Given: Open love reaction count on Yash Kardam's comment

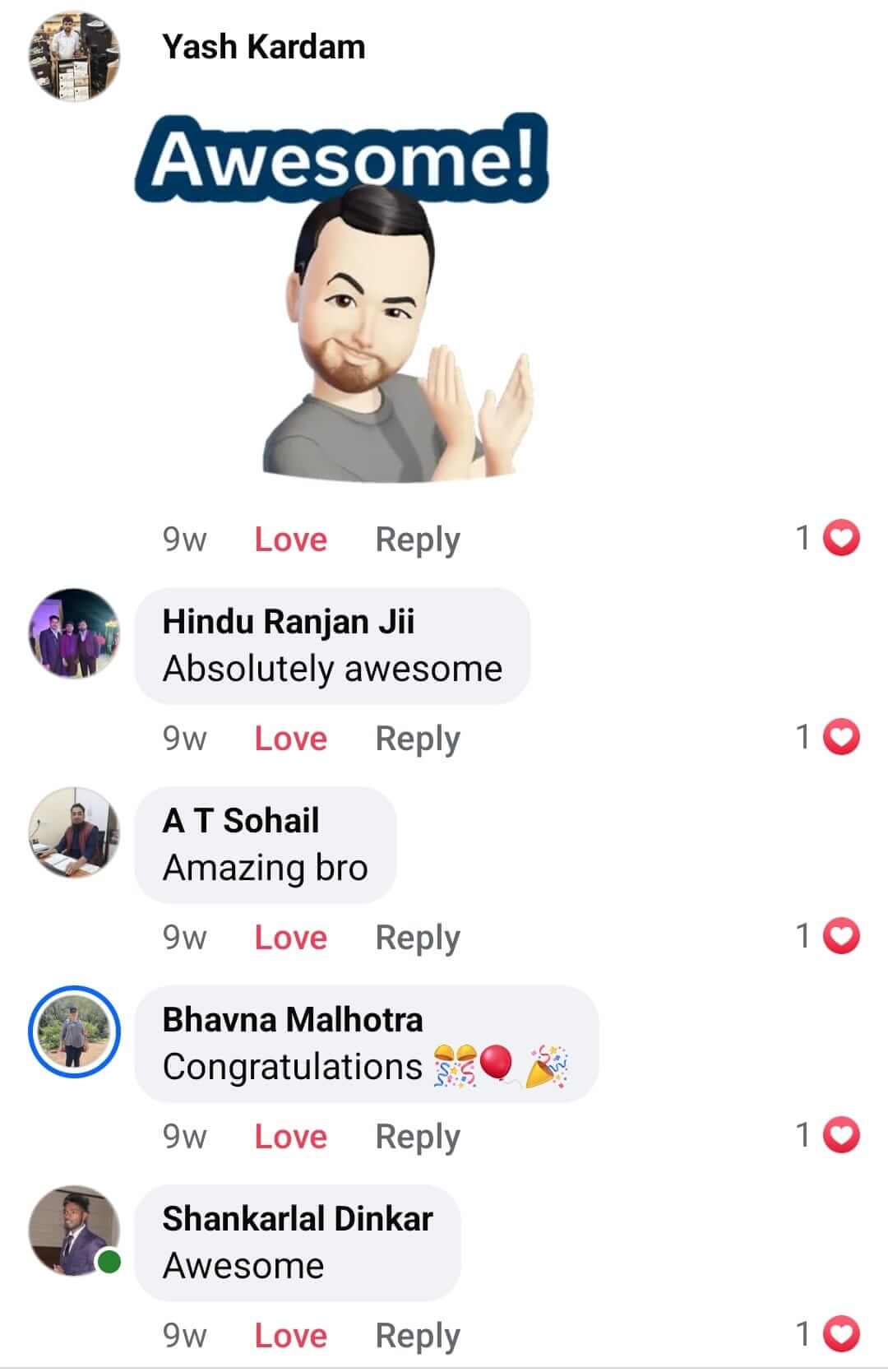Looking at the screenshot, I should point(827,538).
